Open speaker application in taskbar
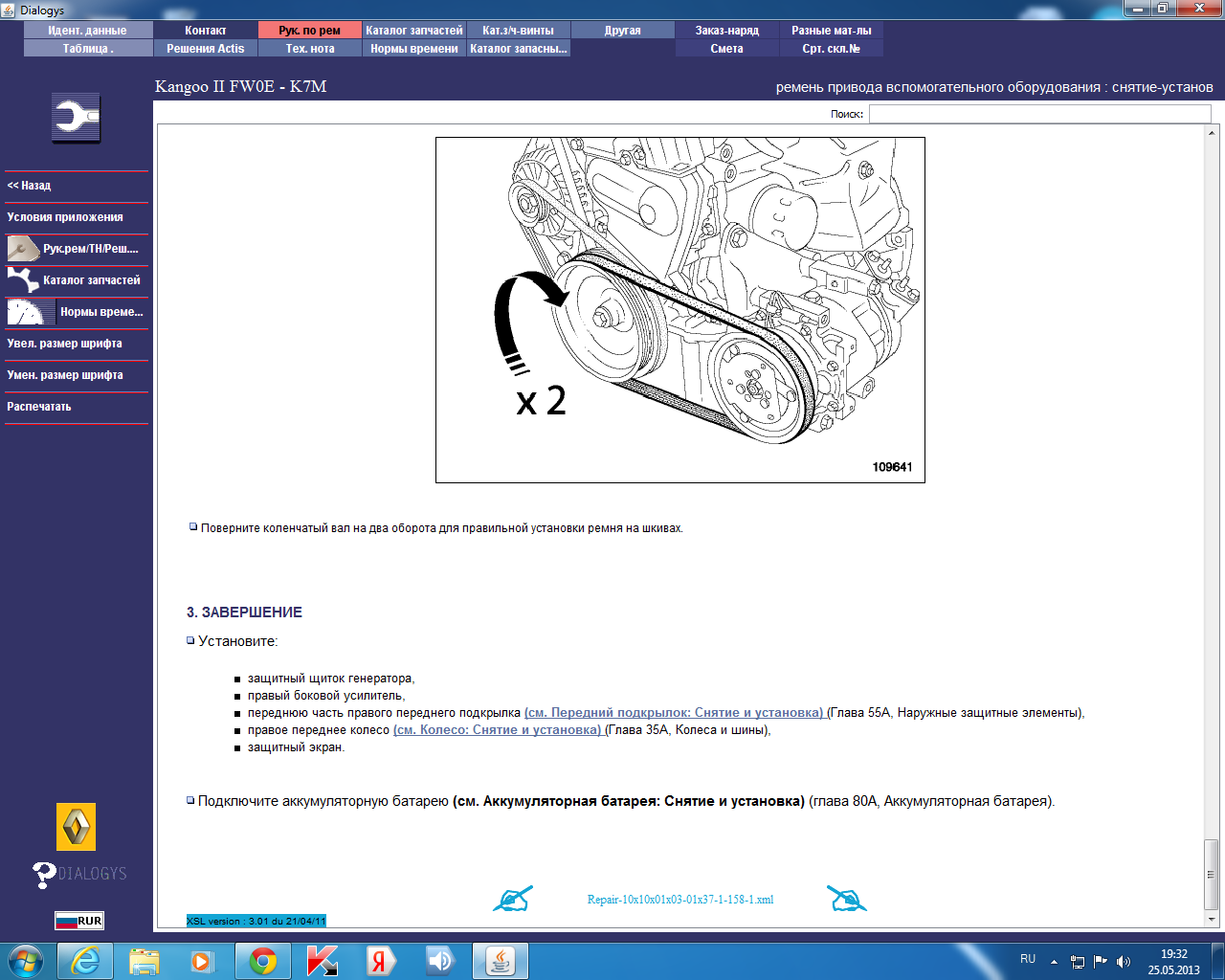 pyautogui.click(x=440, y=961)
